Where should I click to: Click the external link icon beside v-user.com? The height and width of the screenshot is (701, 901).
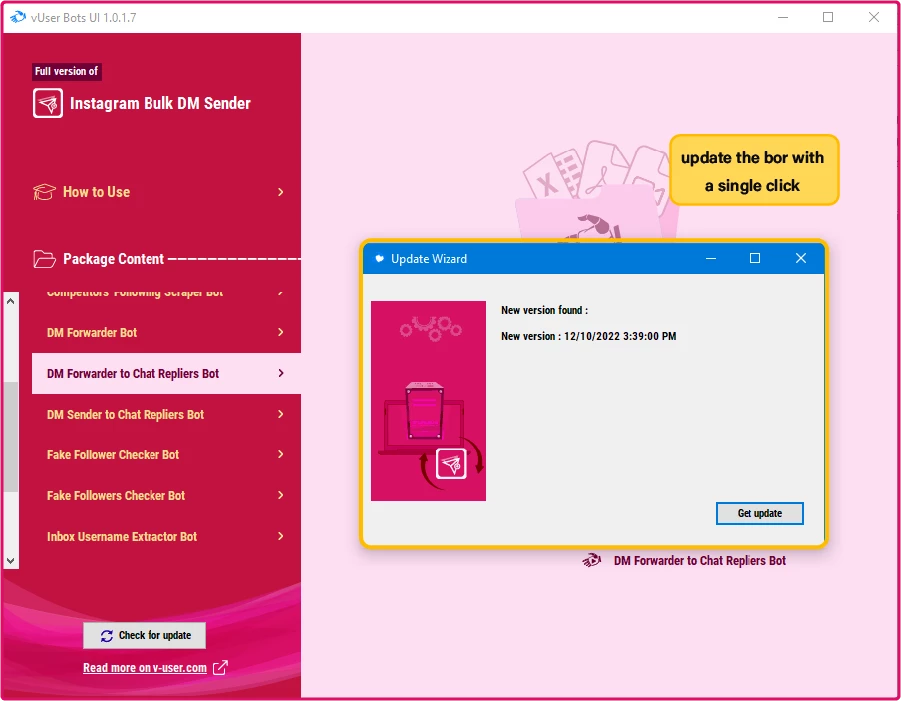[x=220, y=668]
